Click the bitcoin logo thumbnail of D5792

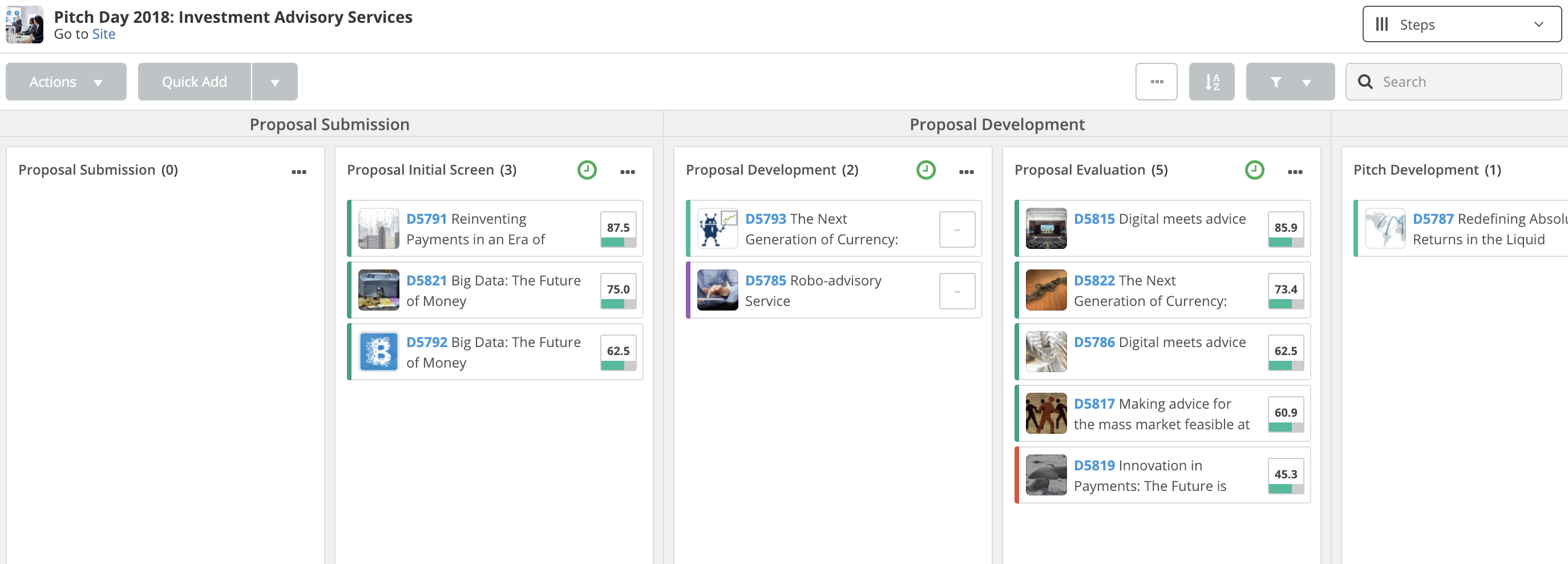pyautogui.click(x=379, y=352)
